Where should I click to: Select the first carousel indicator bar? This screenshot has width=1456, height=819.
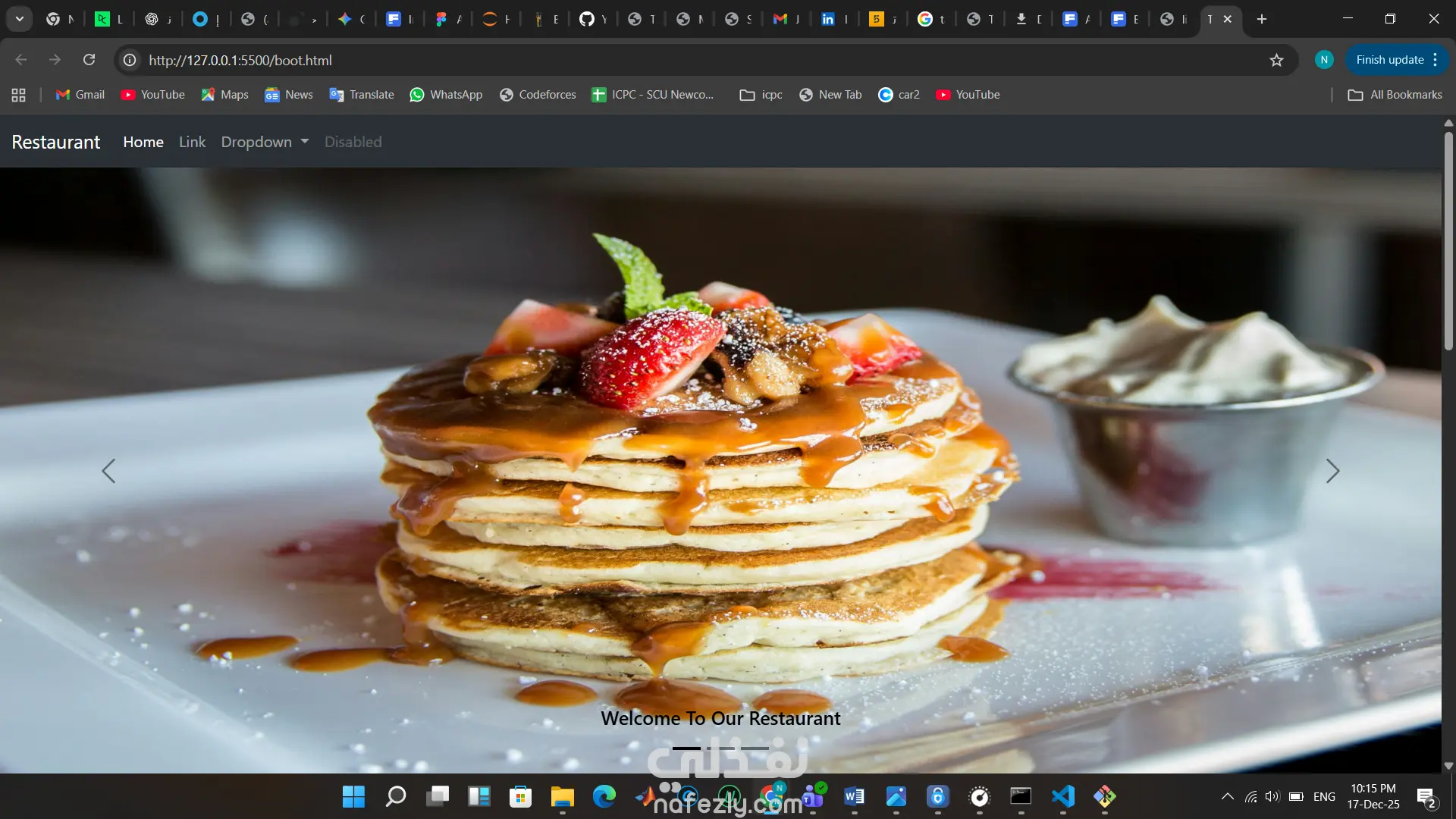686,748
